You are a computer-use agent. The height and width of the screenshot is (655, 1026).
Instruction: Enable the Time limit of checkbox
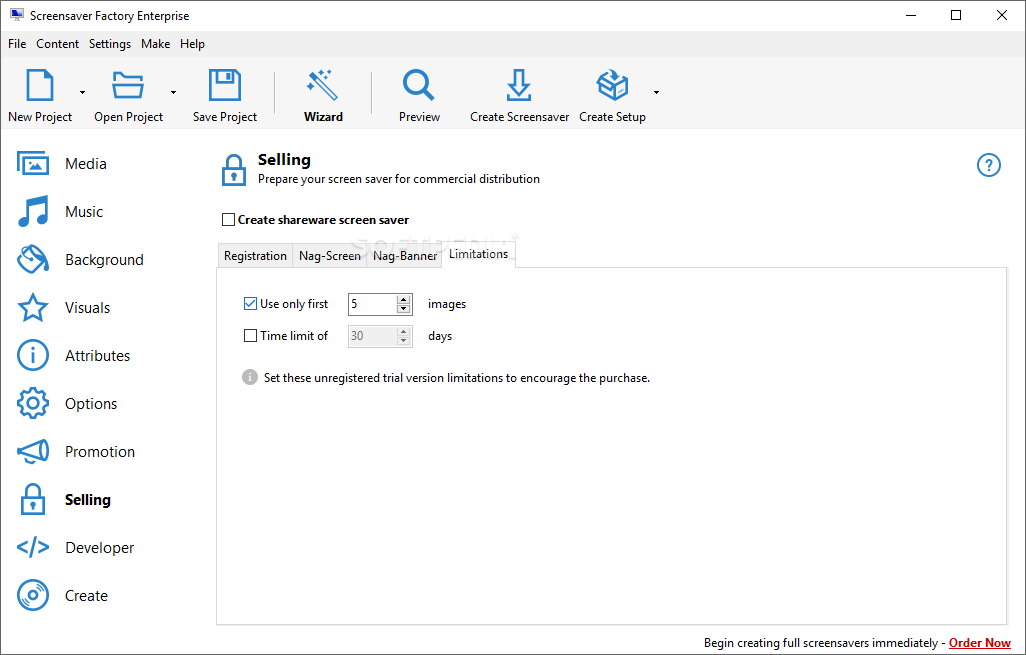click(250, 336)
